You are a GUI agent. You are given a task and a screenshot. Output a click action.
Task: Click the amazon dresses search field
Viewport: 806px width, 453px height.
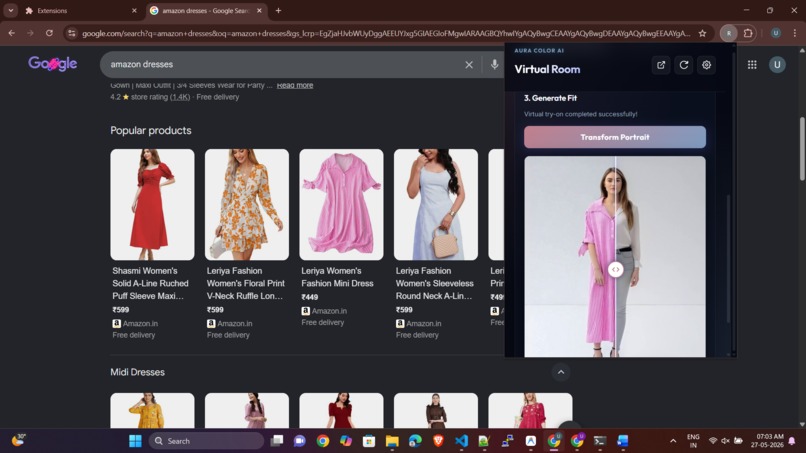click(283, 64)
